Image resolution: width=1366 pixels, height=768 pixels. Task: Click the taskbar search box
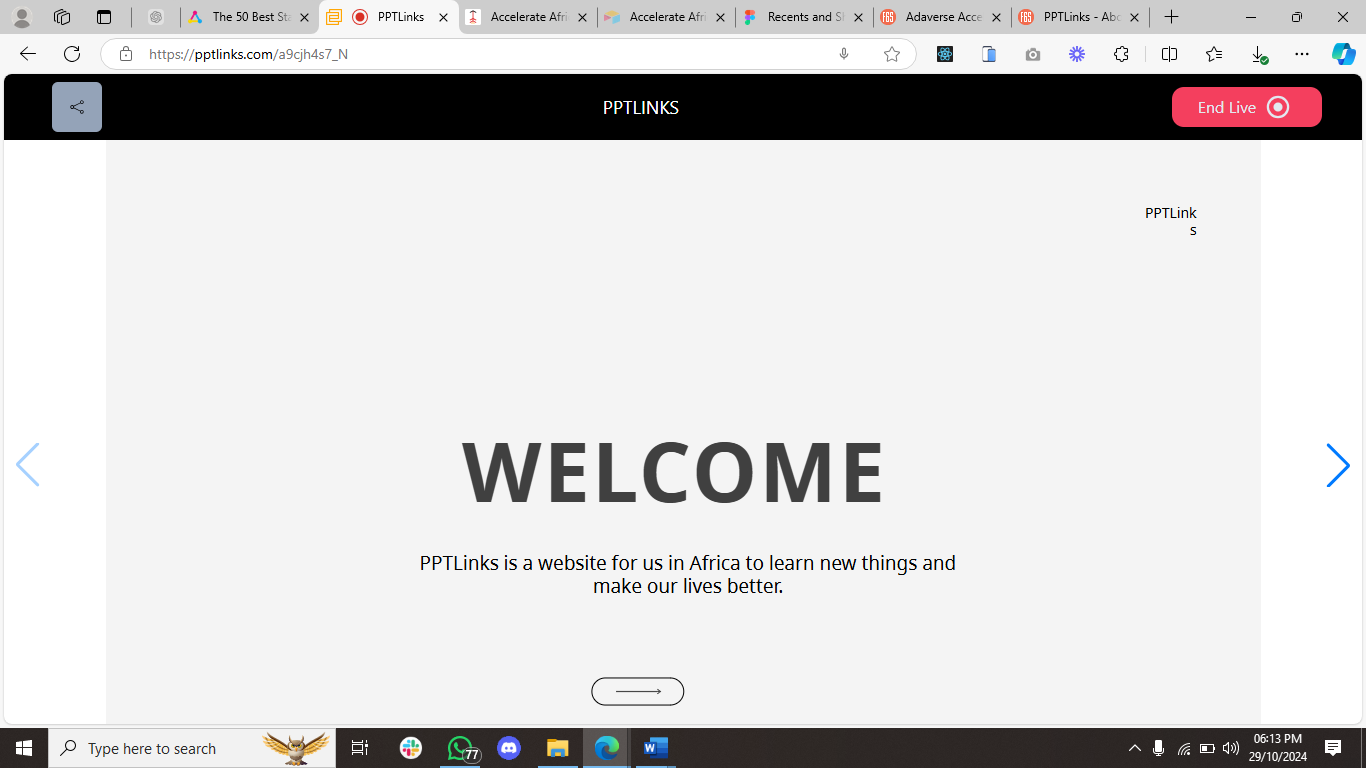tap(193, 748)
